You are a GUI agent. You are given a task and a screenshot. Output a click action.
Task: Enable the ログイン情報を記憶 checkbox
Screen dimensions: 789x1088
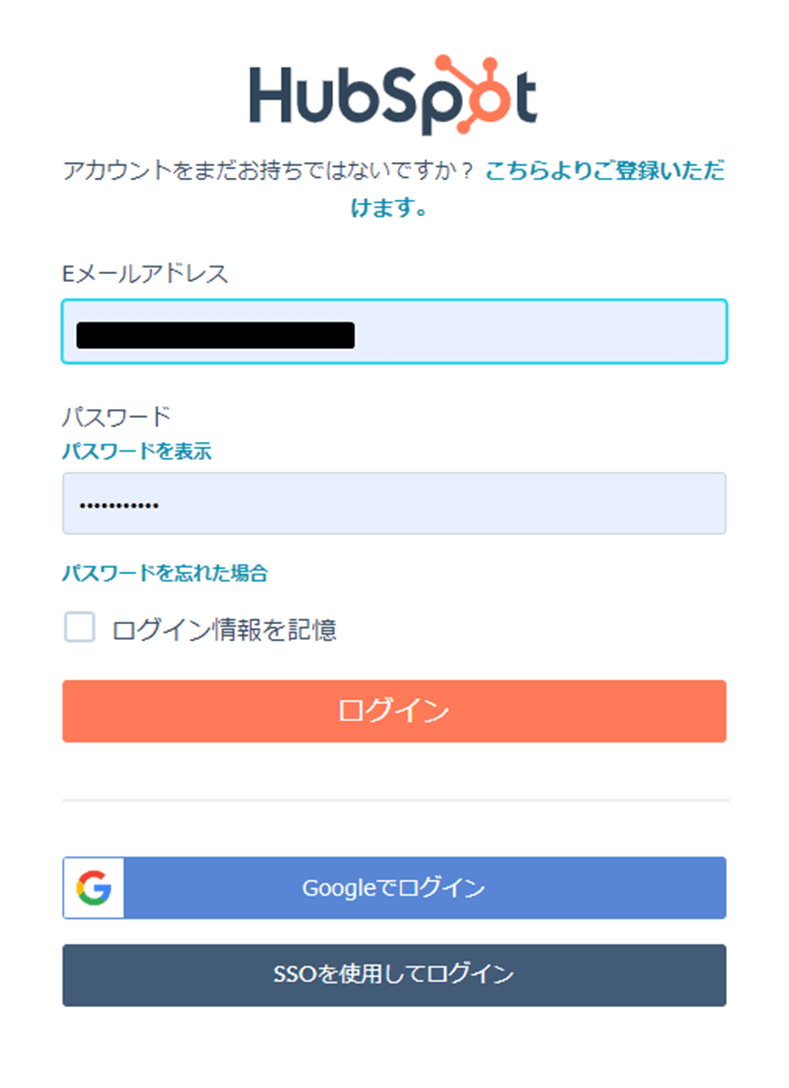(x=80, y=628)
